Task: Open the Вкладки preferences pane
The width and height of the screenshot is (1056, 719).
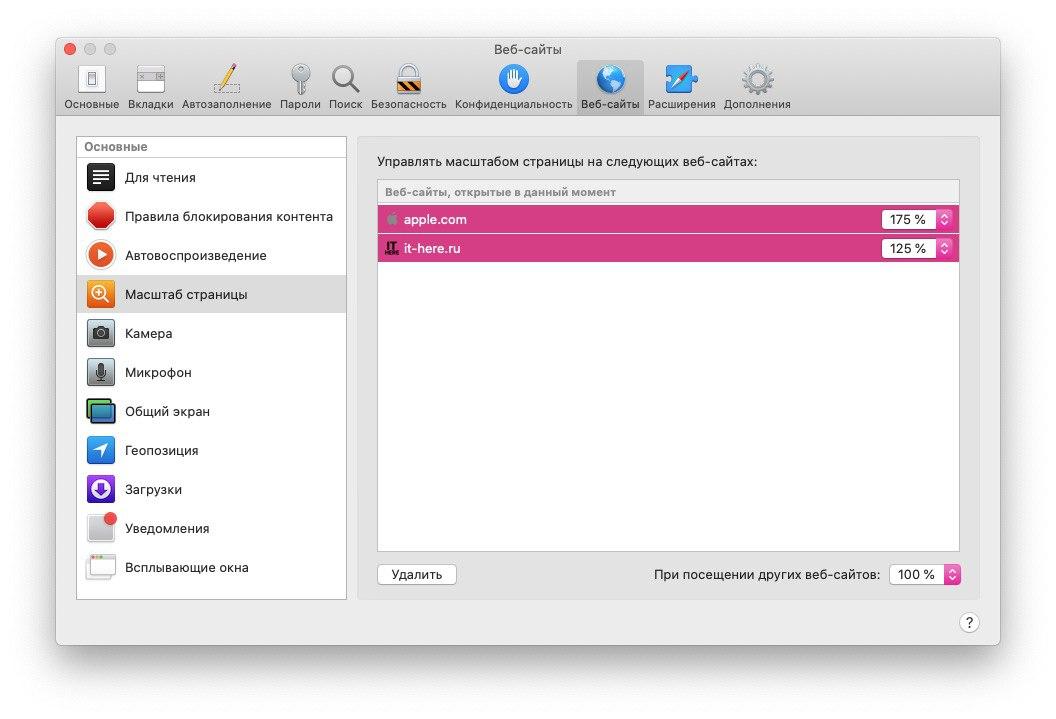Action: coord(151,81)
